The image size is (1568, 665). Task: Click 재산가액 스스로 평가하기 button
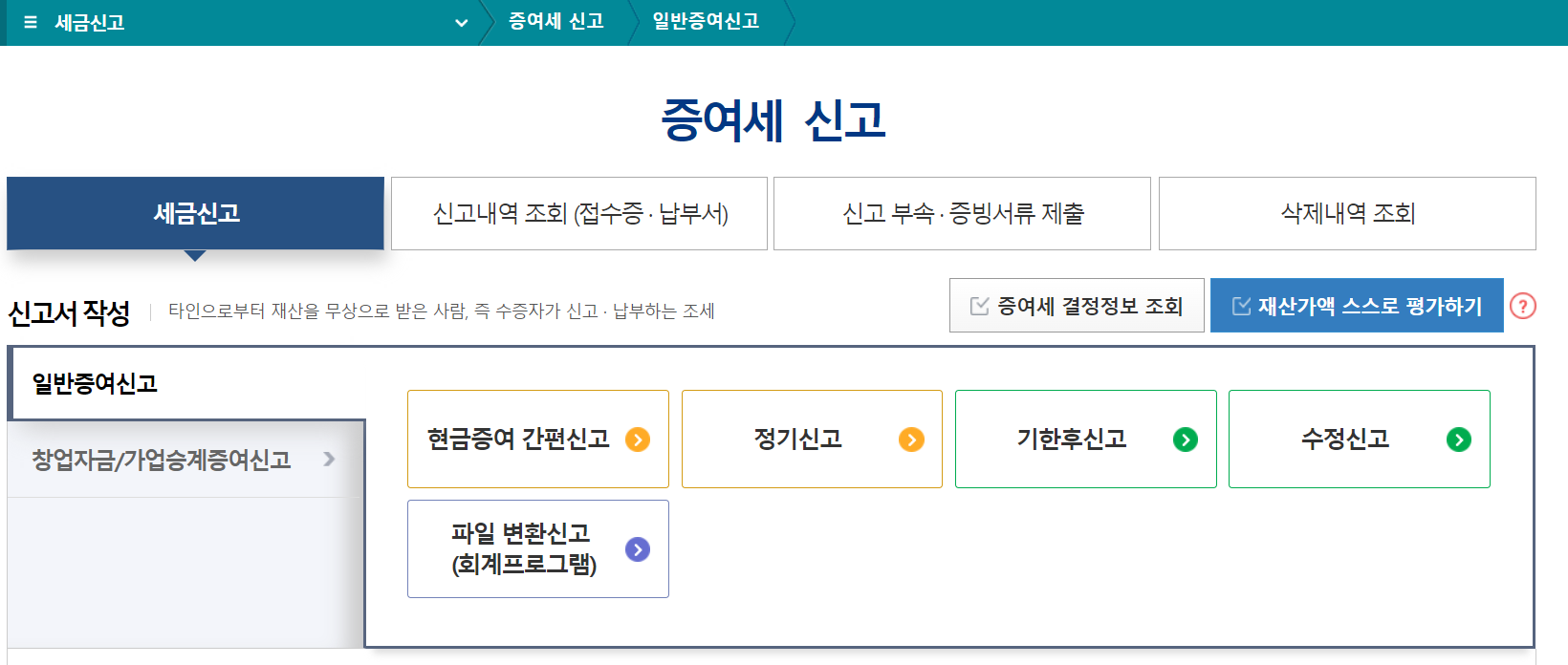(x=1357, y=306)
